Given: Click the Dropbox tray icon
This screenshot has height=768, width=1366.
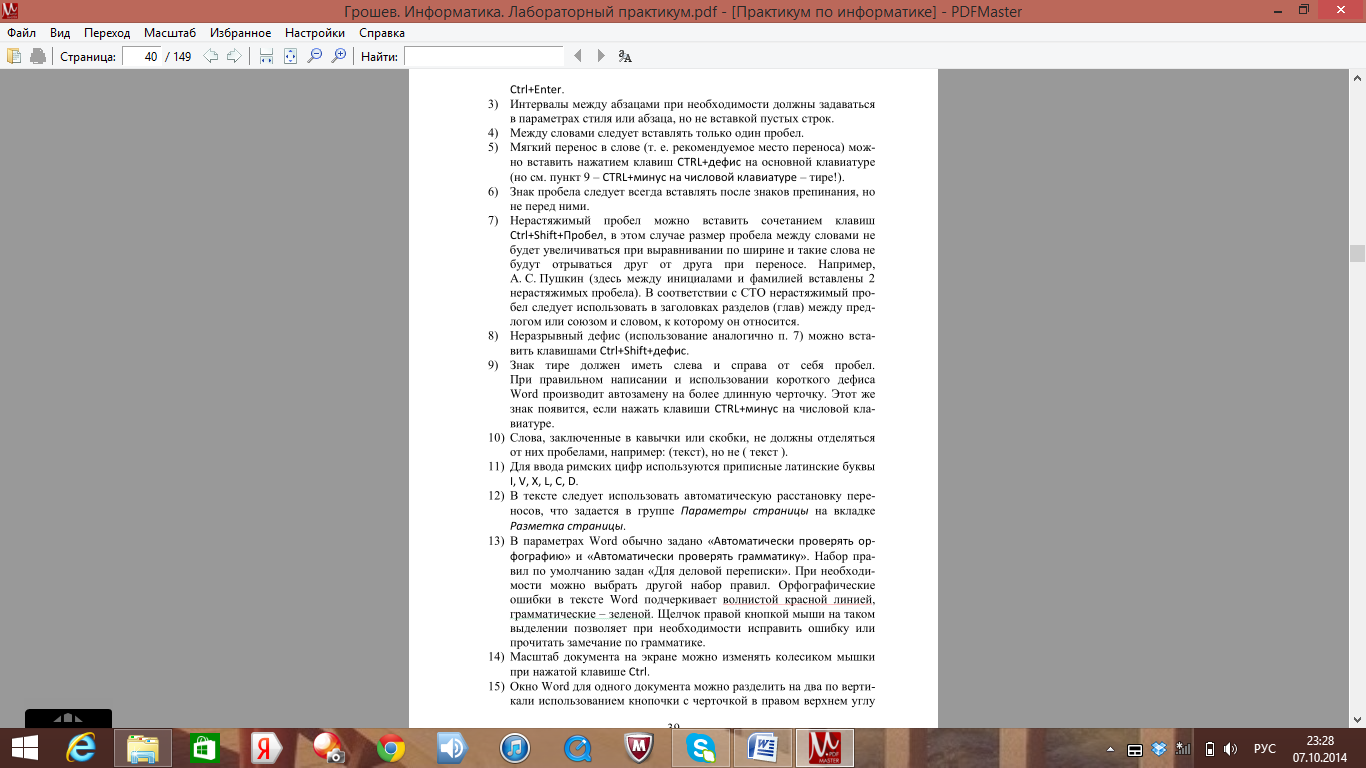Looking at the screenshot, I should [x=1159, y=749].
